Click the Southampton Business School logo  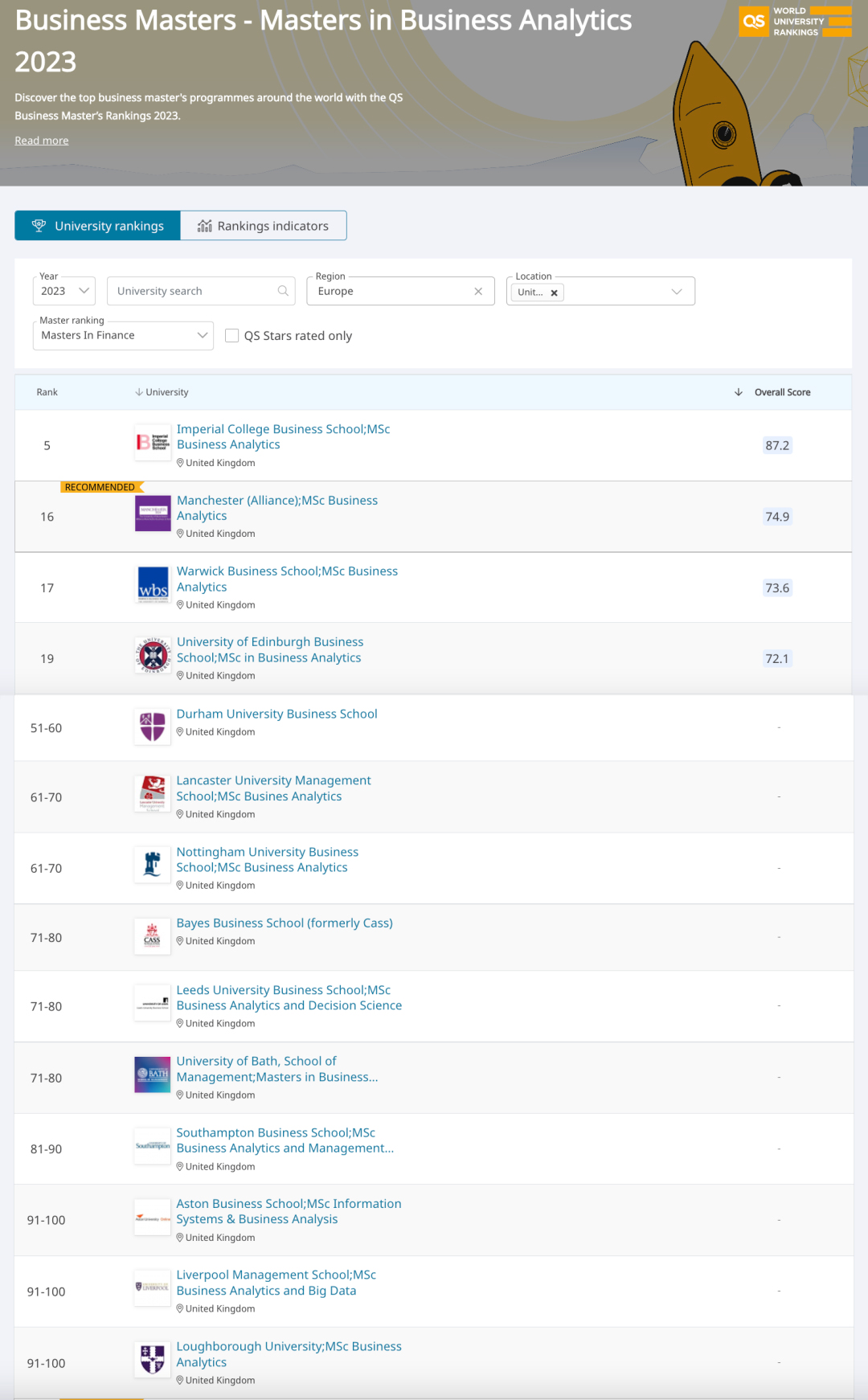[x=153, y=1146]
